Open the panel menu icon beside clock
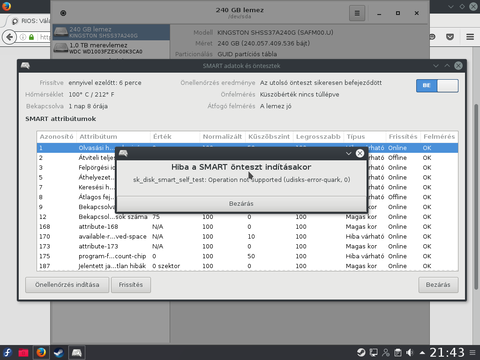The width and height of the screenshot is (480, 360). point(473,353)
